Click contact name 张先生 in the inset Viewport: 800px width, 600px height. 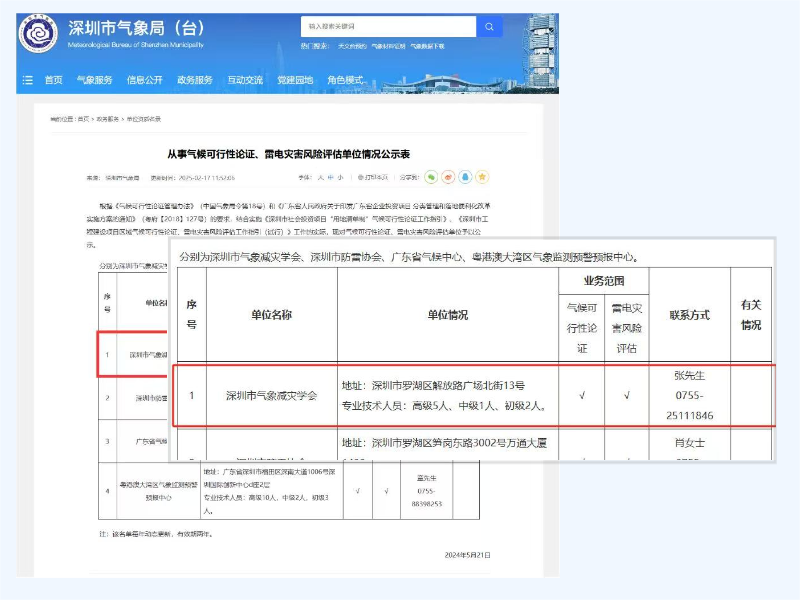point(690,376)
